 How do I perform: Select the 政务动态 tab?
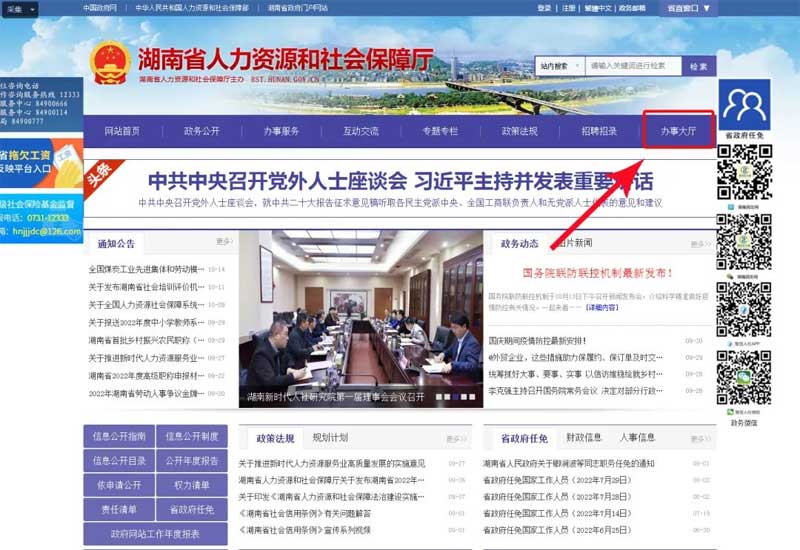(519, 244)
